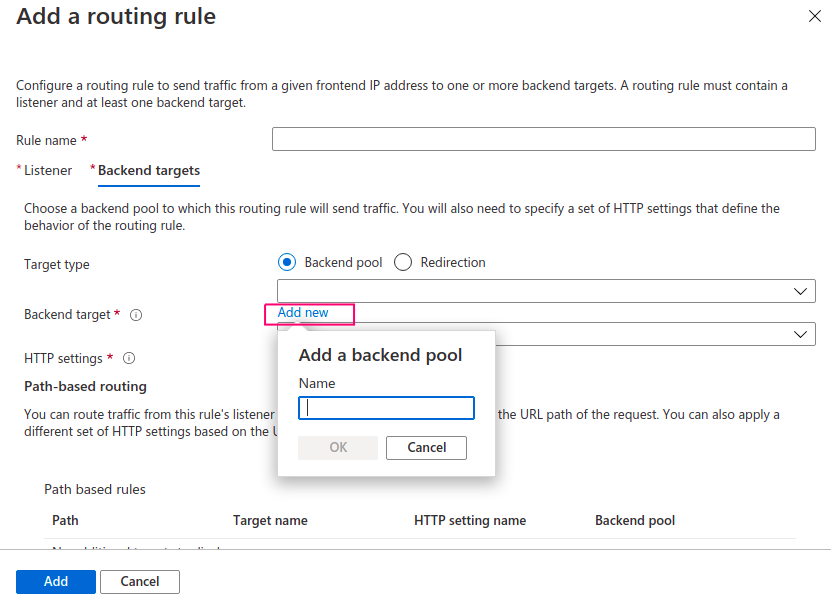Click the blue Add button
Viewport: 831px width, 601px height.
[56, 581]
